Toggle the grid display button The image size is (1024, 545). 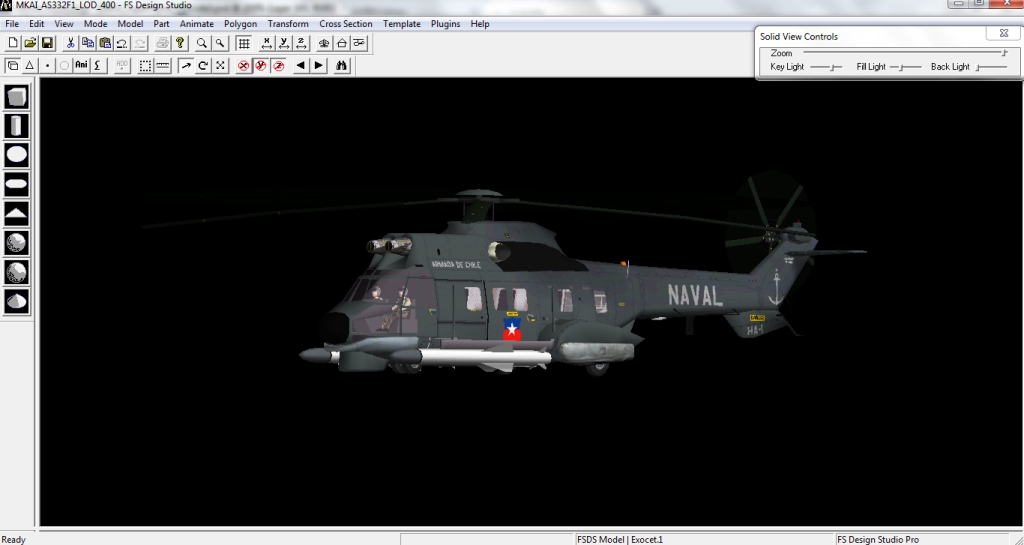[x=243, y=43]
